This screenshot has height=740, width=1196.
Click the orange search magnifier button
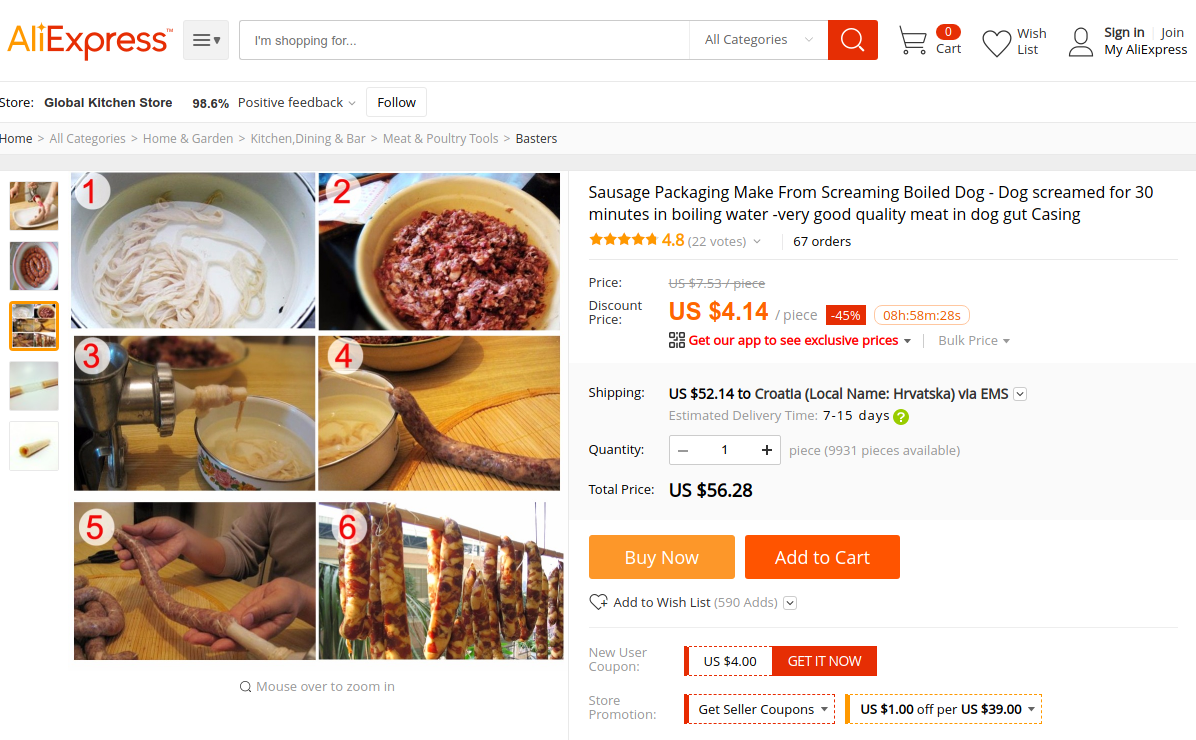852,40
